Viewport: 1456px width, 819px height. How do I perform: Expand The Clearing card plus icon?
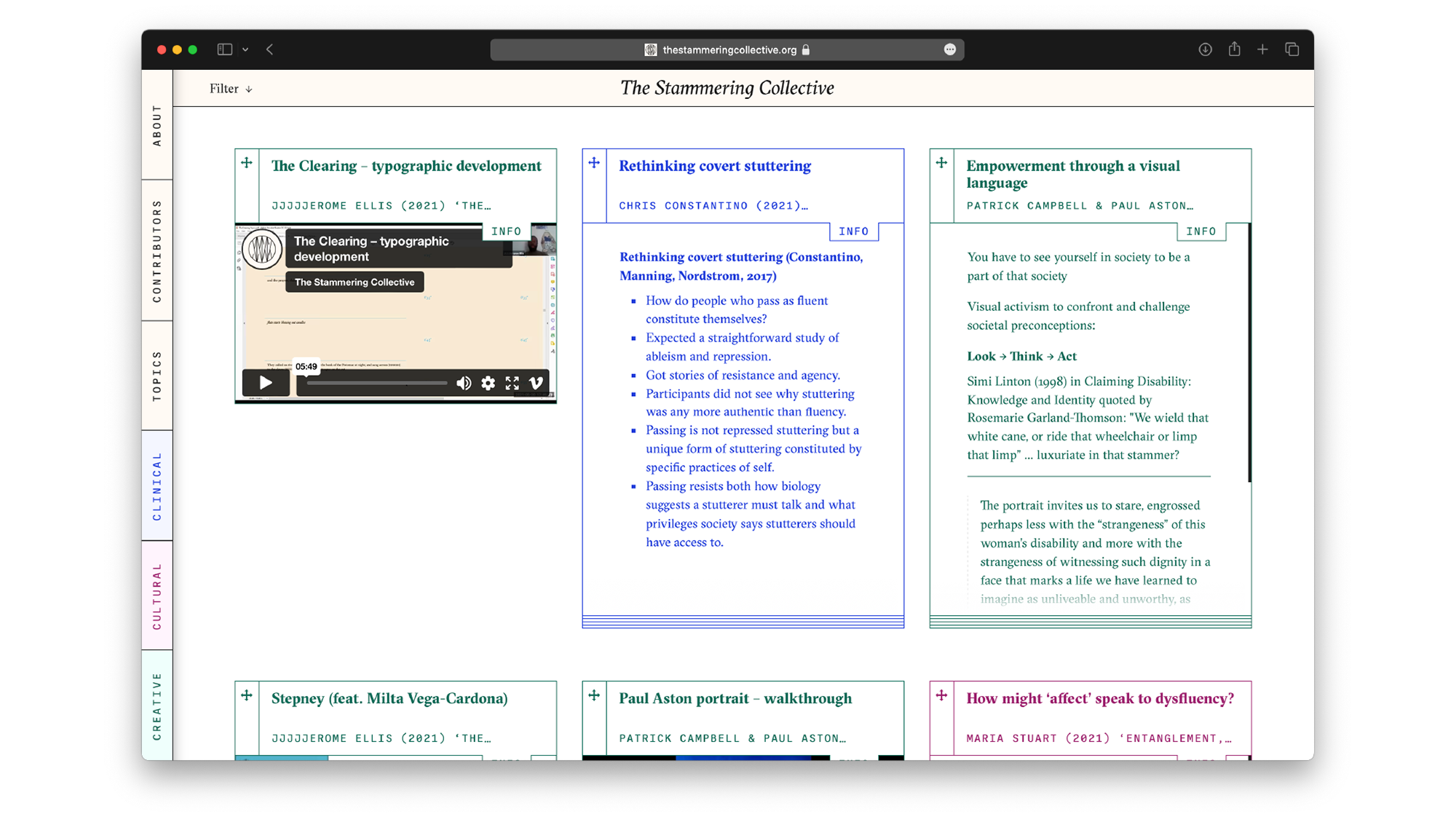tap(247, 163)
